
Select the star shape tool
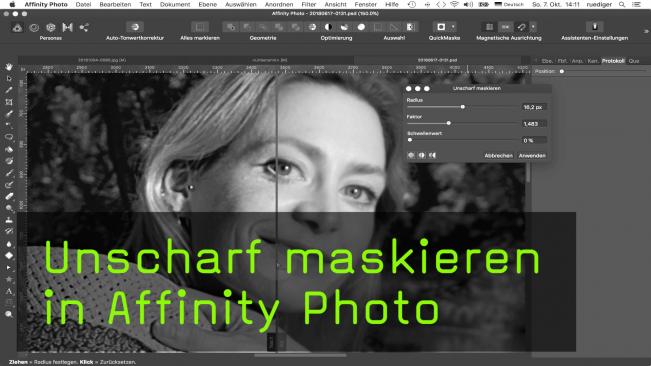9,279
